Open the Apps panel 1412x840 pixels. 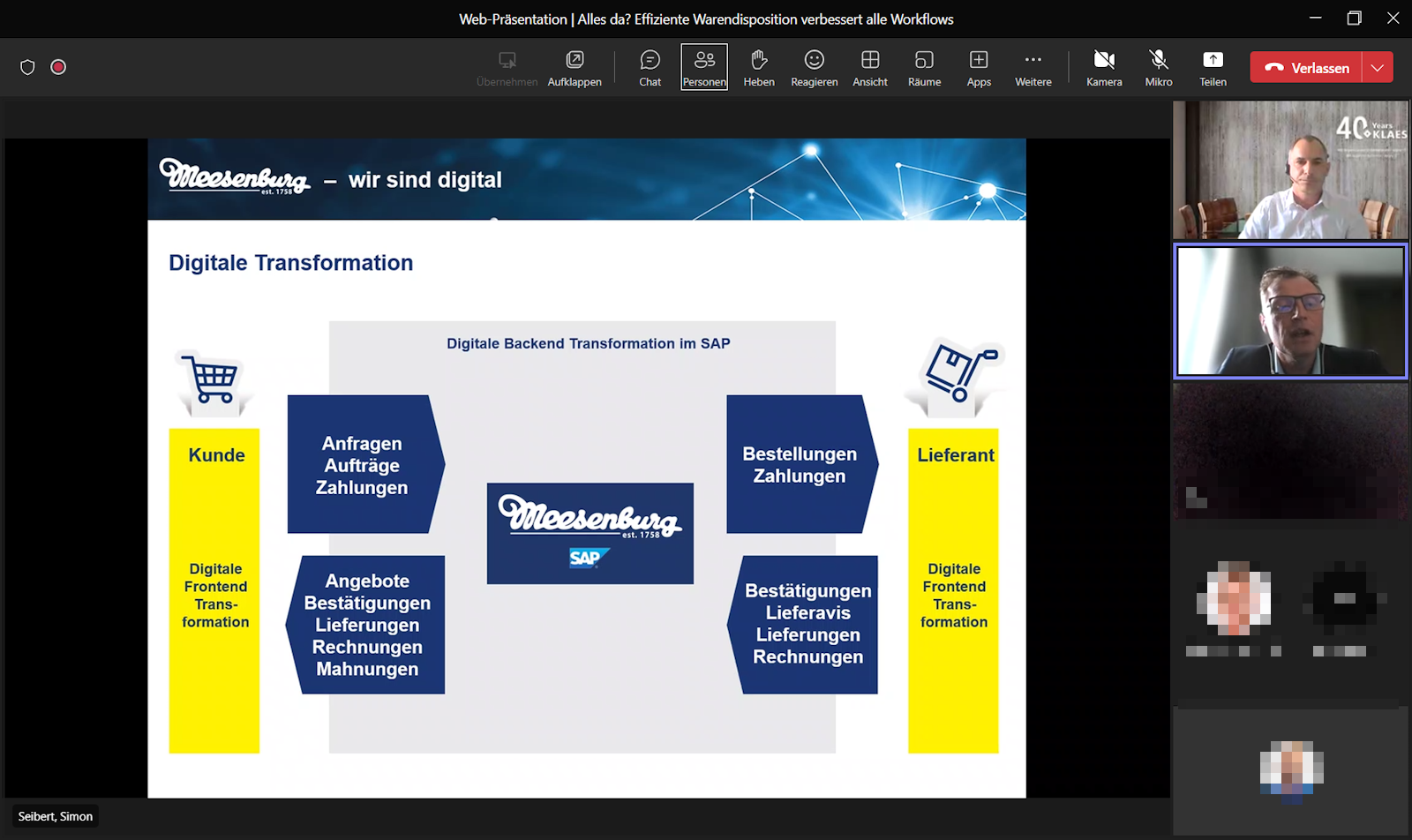979,67
